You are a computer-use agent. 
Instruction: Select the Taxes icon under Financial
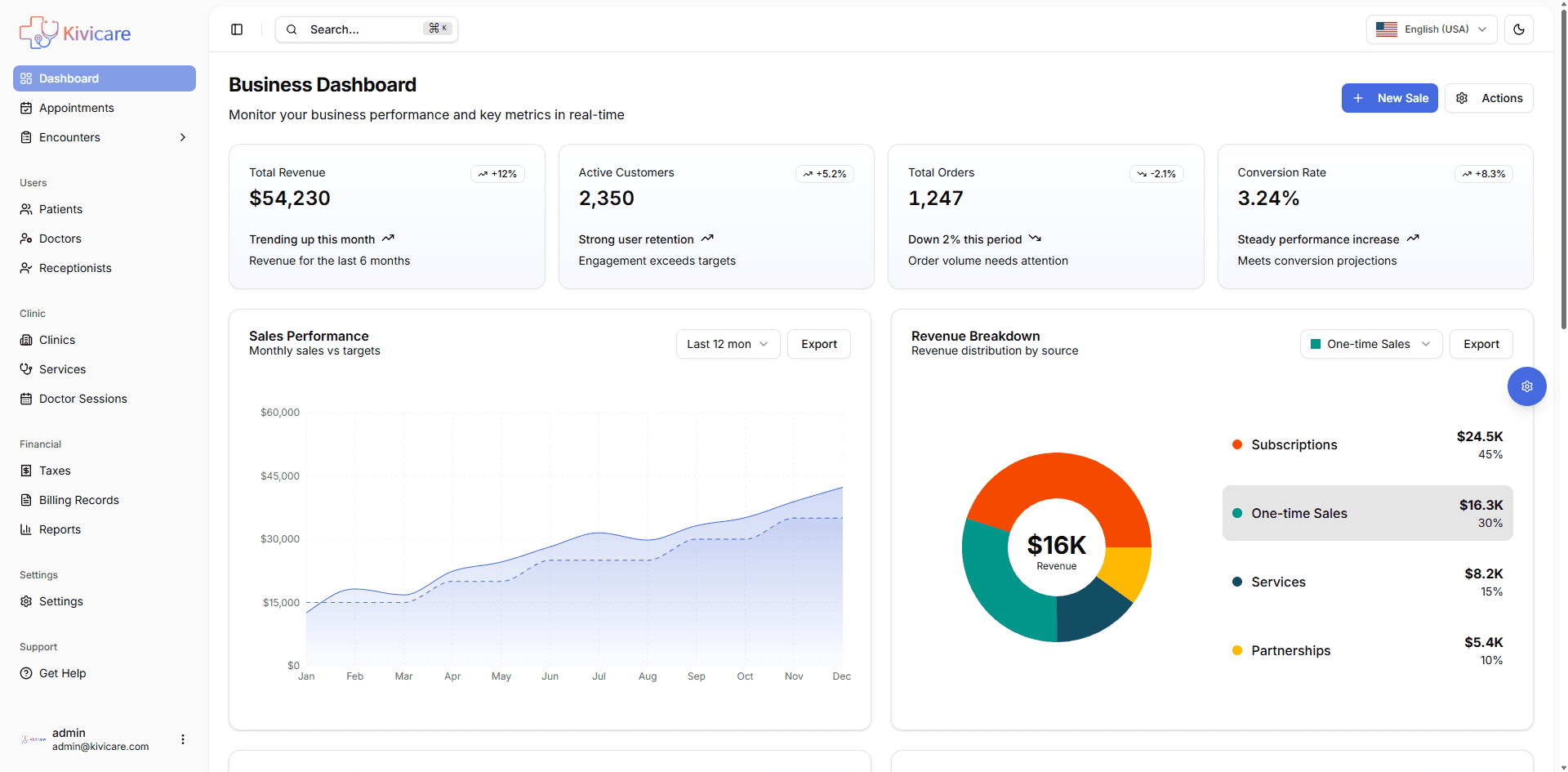[26, 470]
